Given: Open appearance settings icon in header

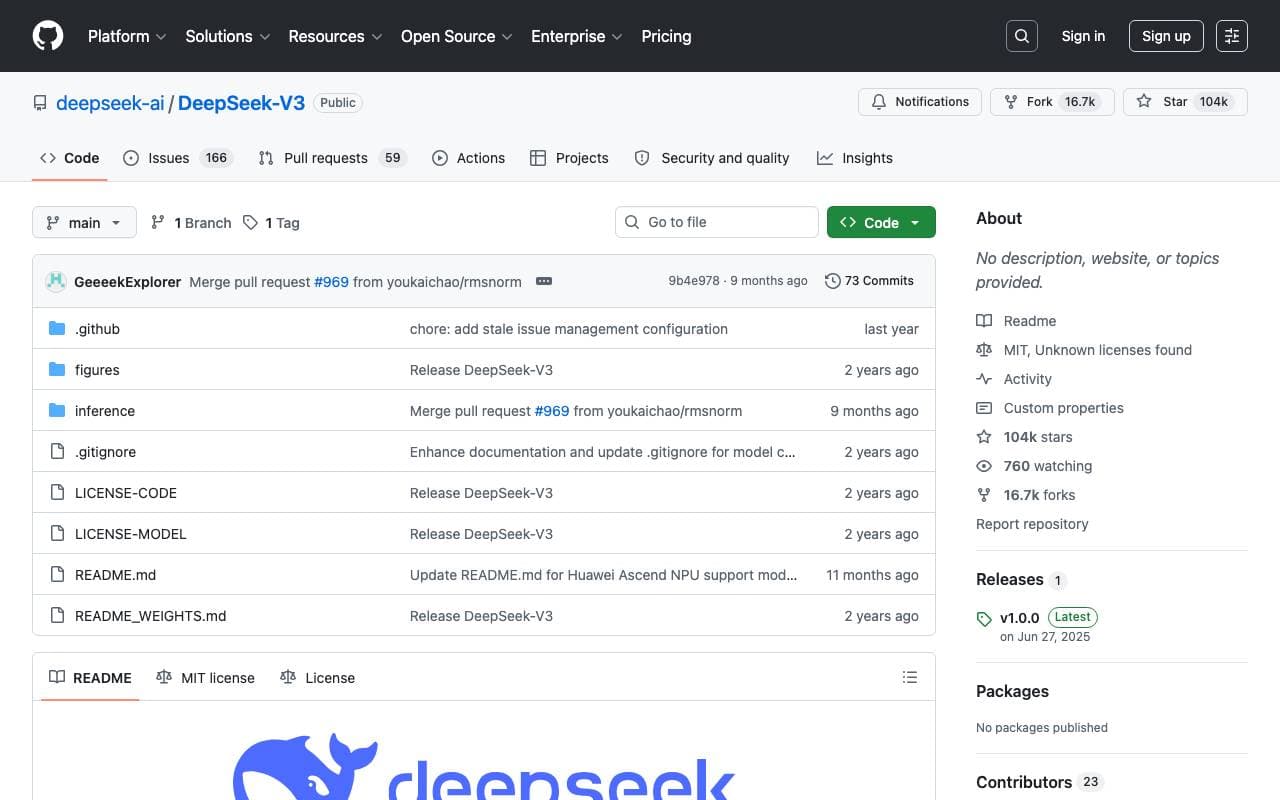Looking at the screenshot, I should (1232, 36).
